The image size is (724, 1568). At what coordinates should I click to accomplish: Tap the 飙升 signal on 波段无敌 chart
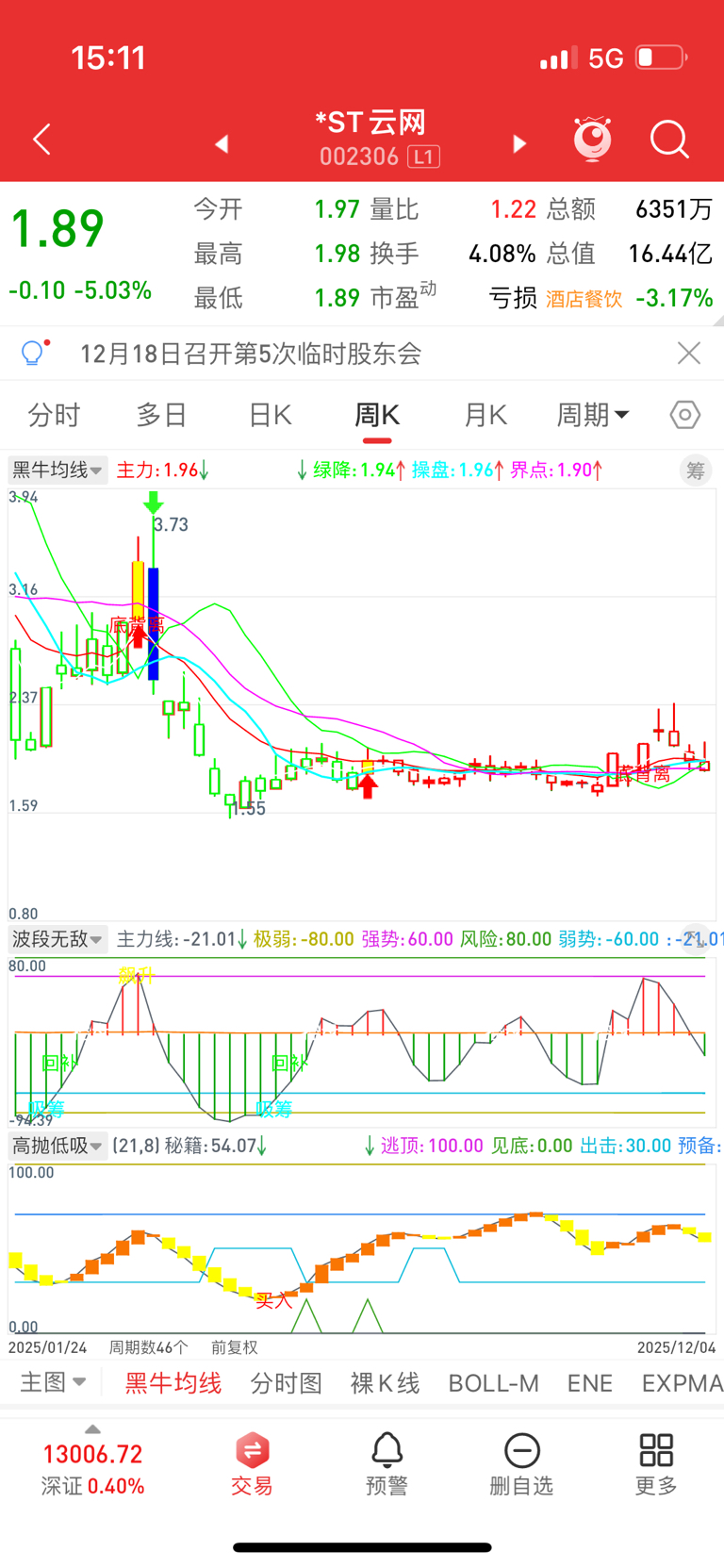point(136,976)
